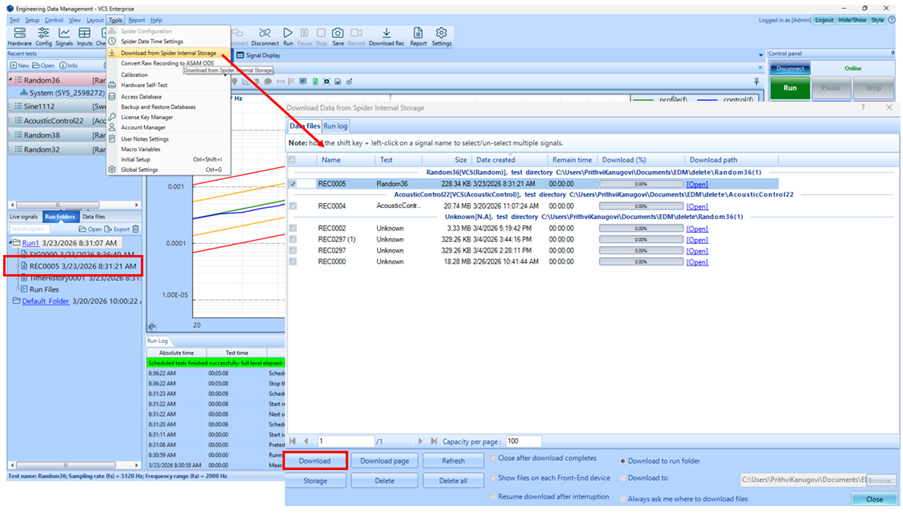This screenshot has width=903, height=515.
Task: Click the Disconnect icon in the toolbar
Action: pos(265,35)
